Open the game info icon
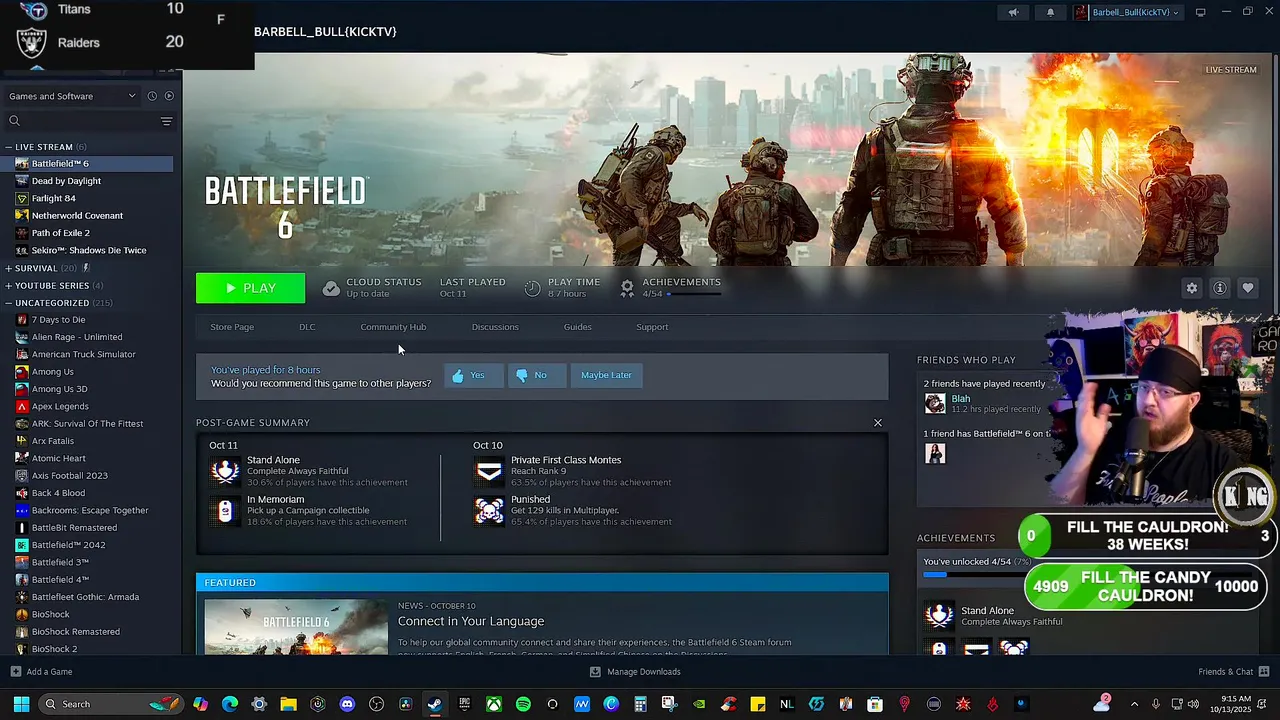The width and height of the screenshot is (1280, 720). (1220, 288)
